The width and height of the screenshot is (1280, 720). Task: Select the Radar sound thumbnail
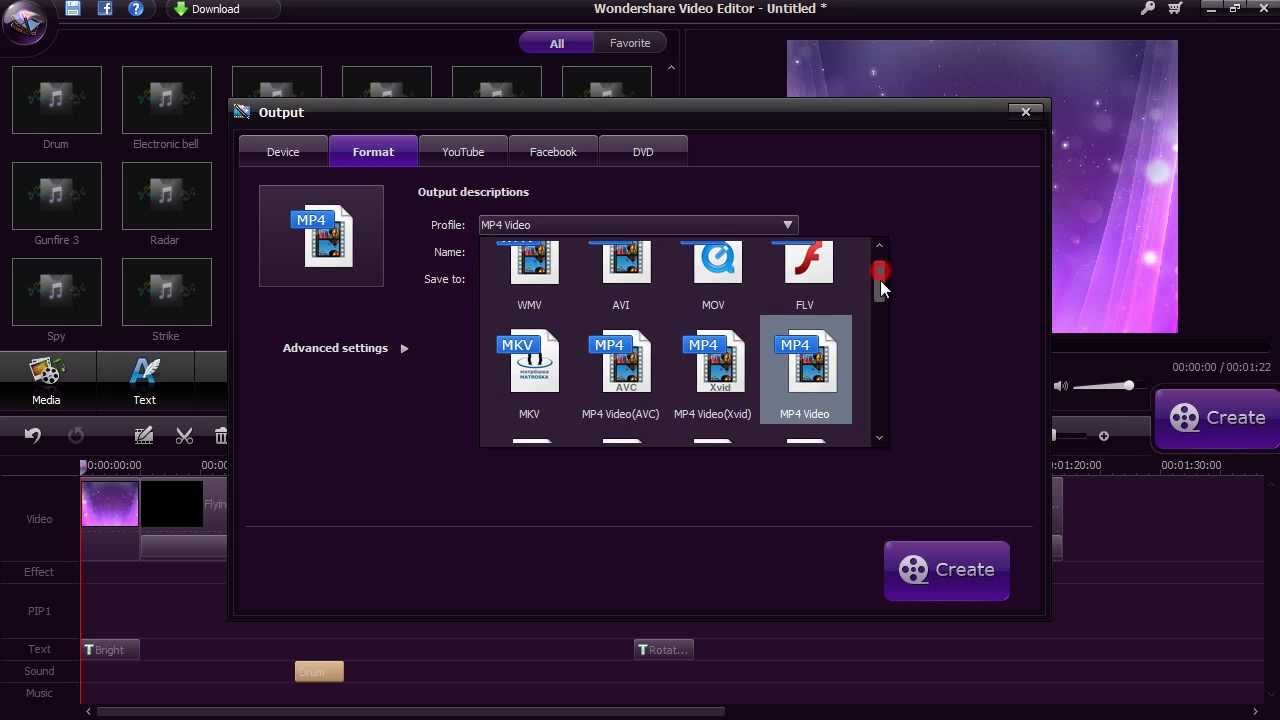pyautogui.click(x=167, y=196)
